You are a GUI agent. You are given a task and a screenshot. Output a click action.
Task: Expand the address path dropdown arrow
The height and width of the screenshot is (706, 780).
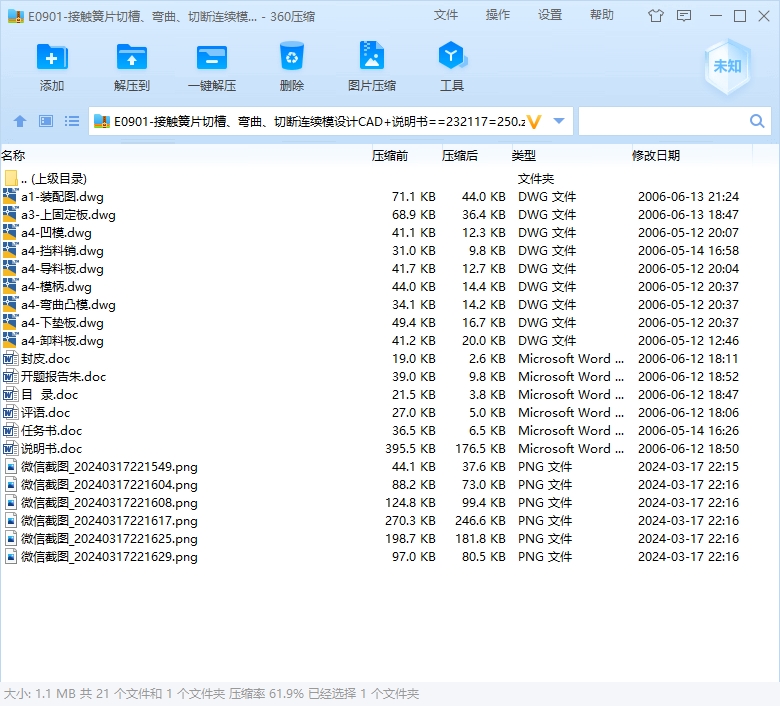coord(559,121)
